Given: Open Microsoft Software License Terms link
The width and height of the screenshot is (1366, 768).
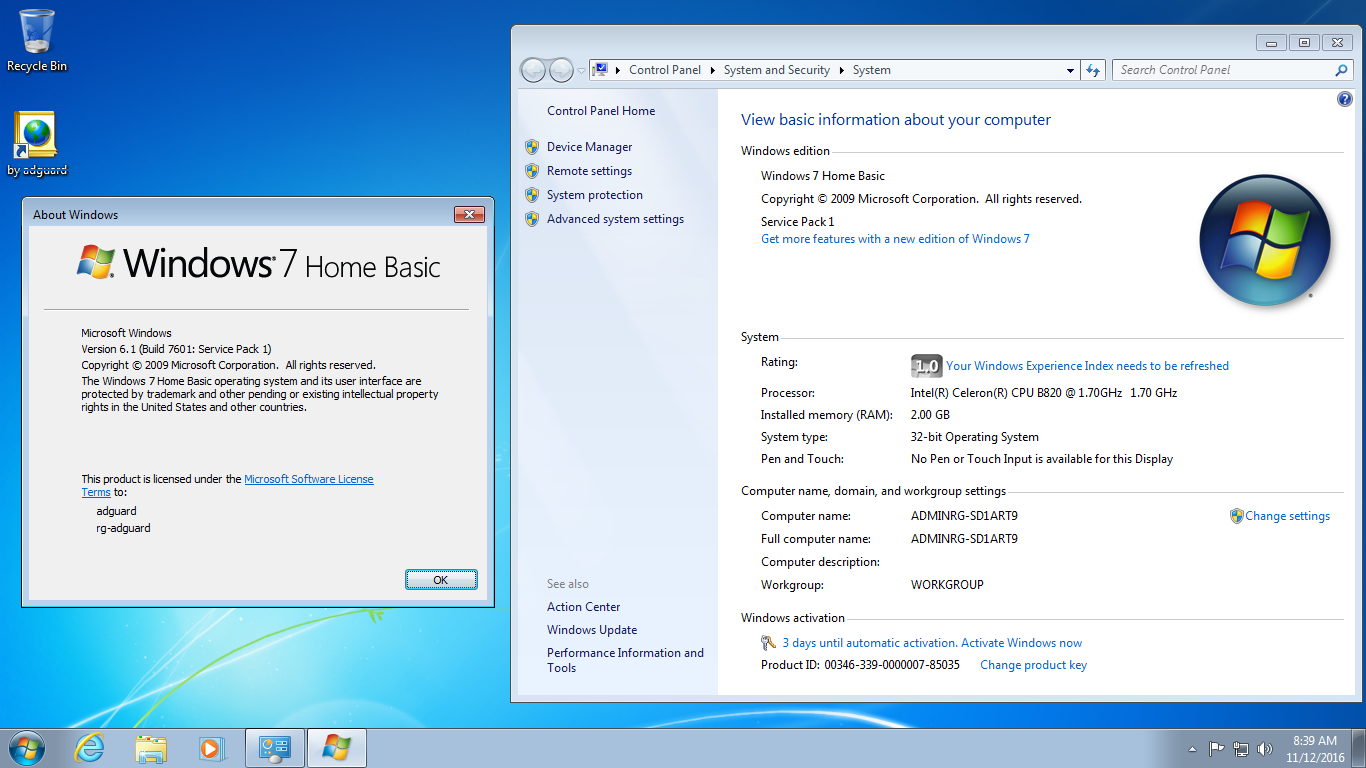Looking at the screenshot, I should point(309,479).
